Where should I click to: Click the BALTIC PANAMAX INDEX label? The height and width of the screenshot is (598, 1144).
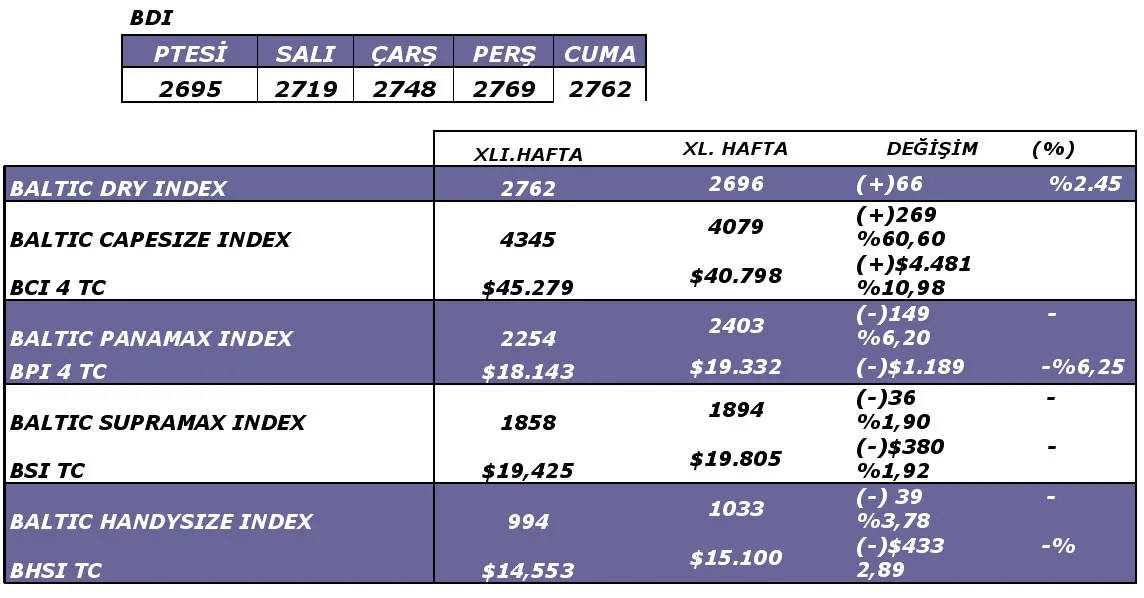151,338
